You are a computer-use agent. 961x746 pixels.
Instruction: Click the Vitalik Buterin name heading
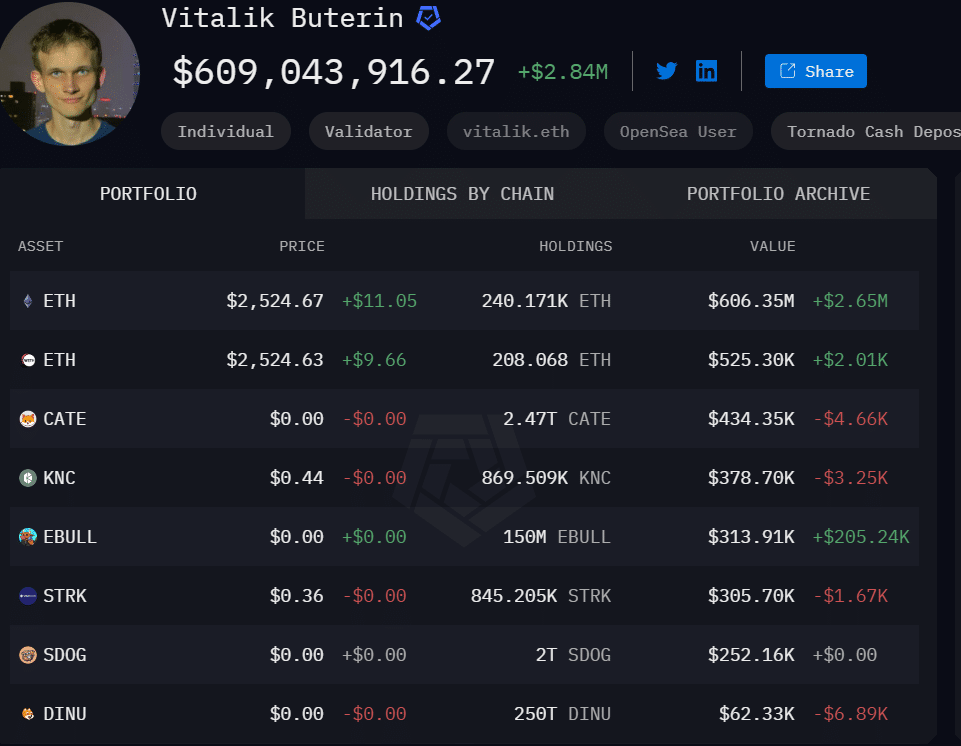[x=283, y=18]
